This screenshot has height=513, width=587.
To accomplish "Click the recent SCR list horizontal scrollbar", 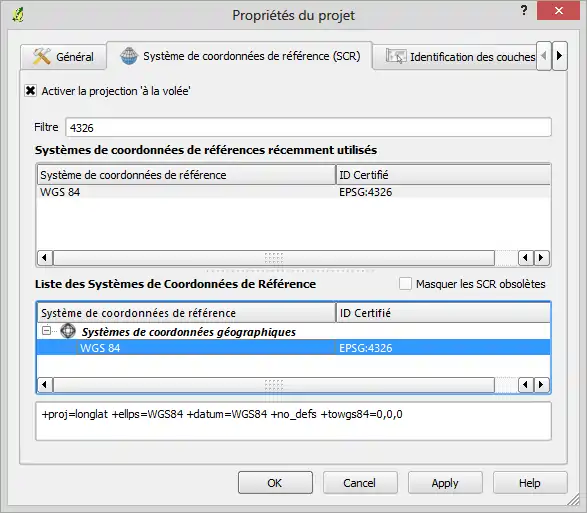I will 274,258.
